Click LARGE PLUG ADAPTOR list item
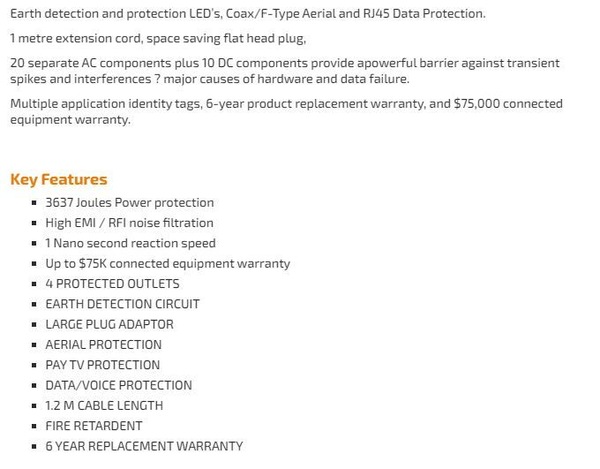Viewport: 600px width, 469px height. point(109,324)
